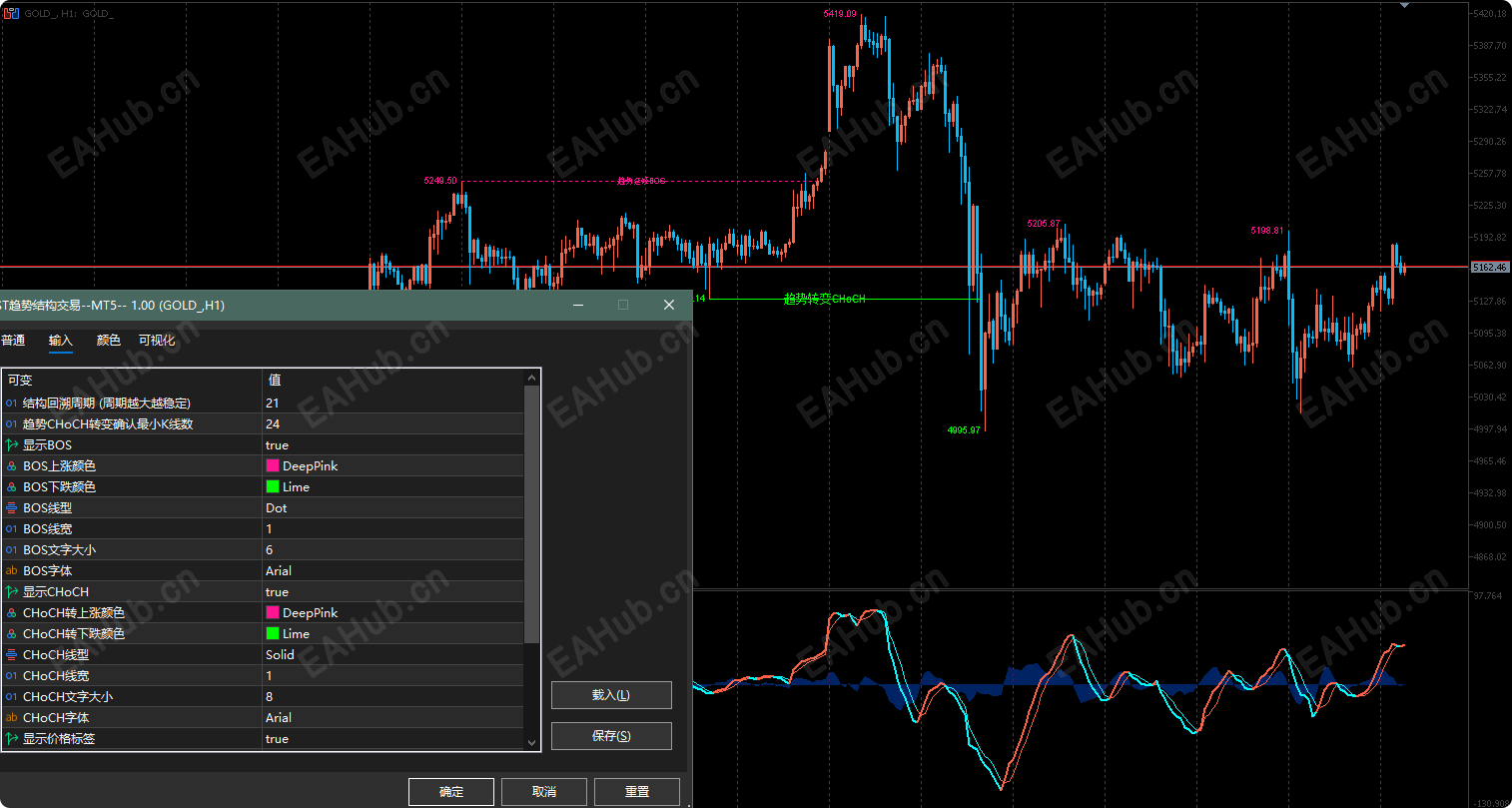
Task: Confirm settings with the 确定 button
Action: pos(451,792)
